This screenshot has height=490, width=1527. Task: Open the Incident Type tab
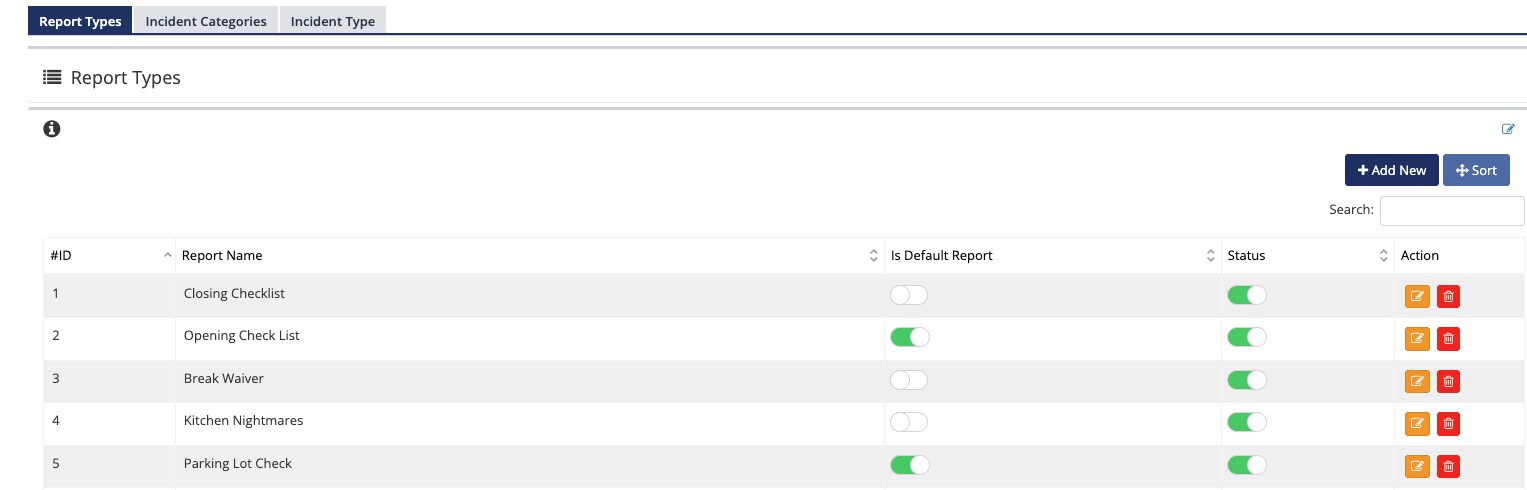pyautogui.click(x=333, y=21)
